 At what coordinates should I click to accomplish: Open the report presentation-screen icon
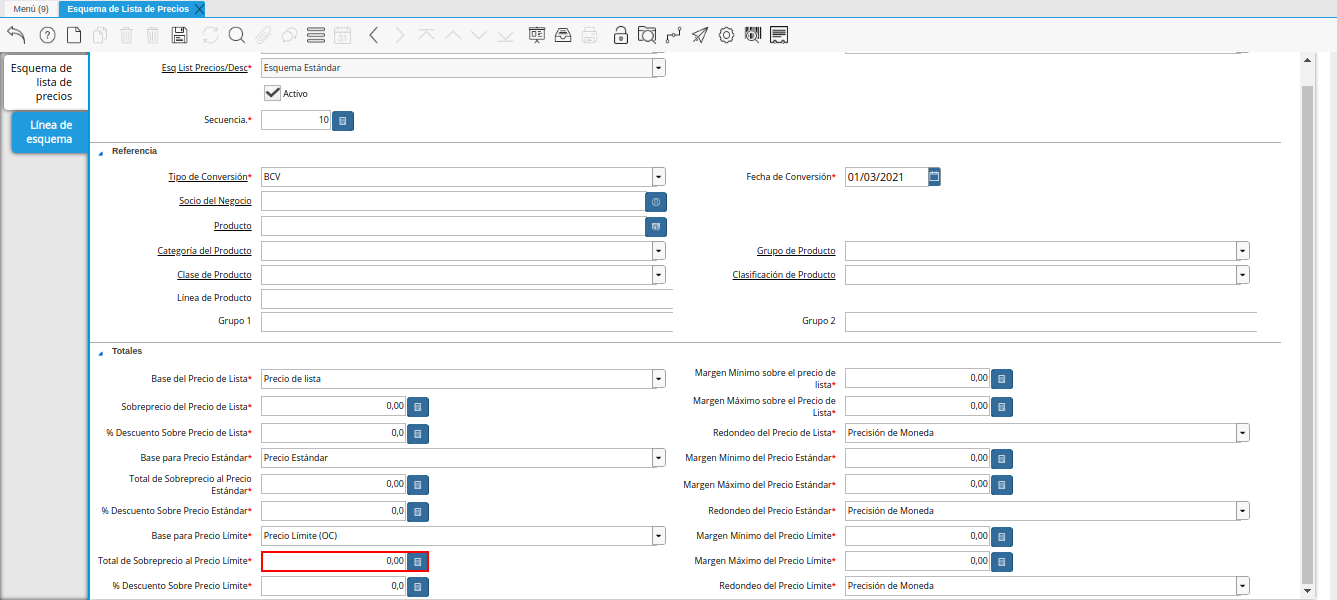[x=537, y=35]
